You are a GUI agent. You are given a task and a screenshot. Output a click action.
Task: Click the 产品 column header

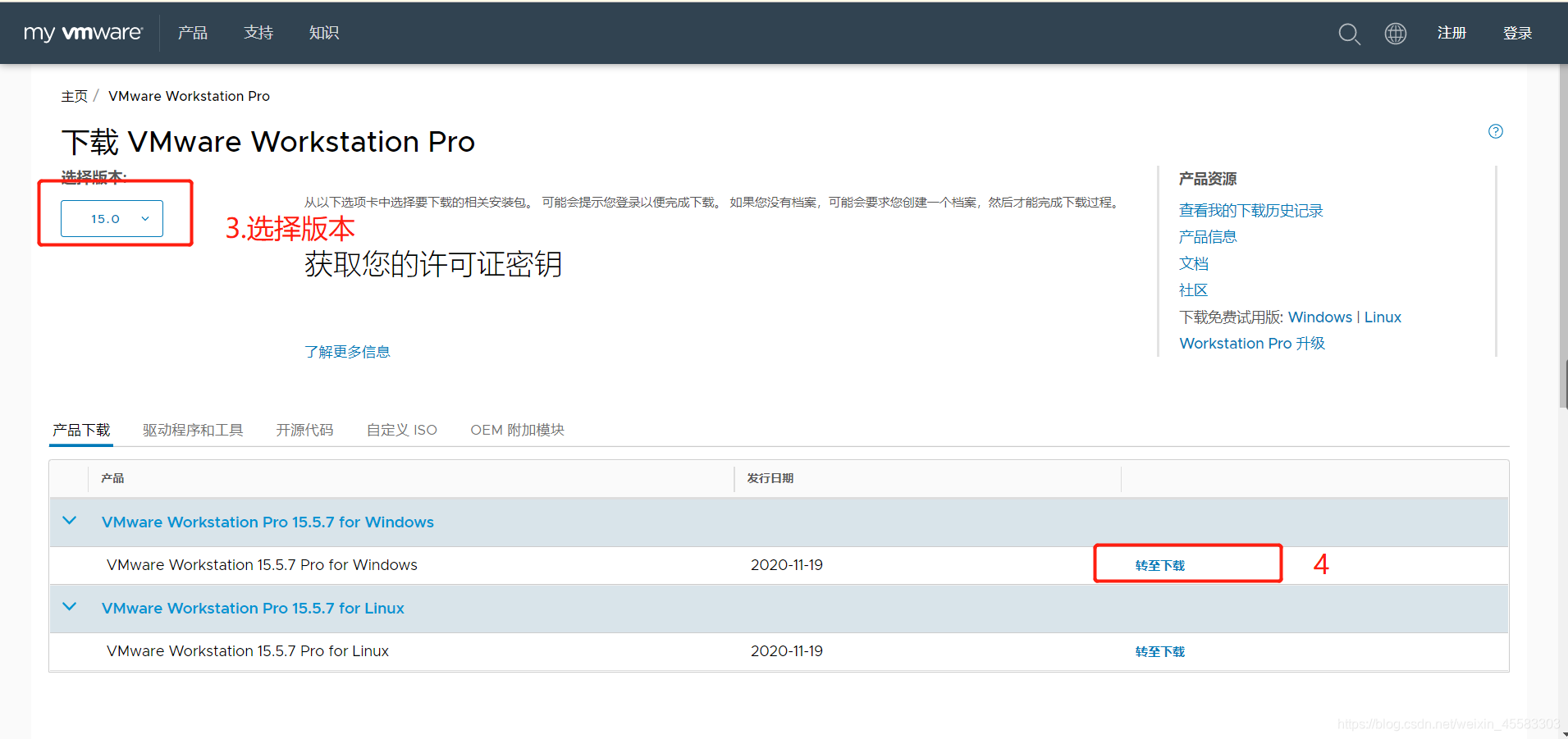[x=112, y=478]
